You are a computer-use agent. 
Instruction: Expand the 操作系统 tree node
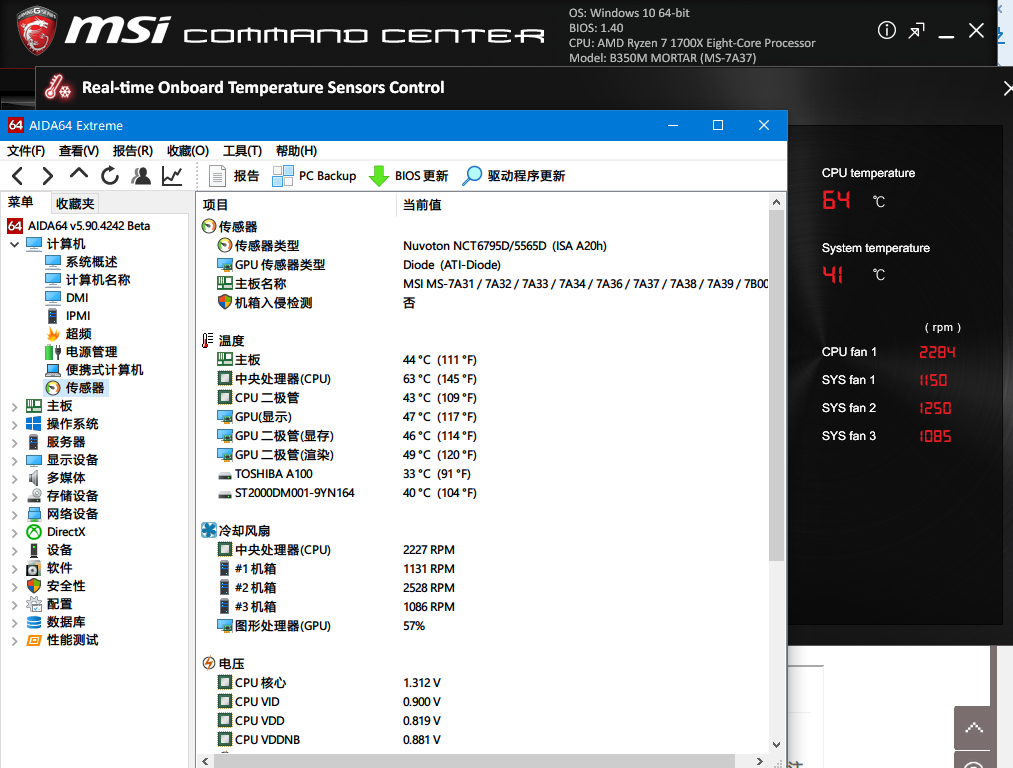coord(14,424)
